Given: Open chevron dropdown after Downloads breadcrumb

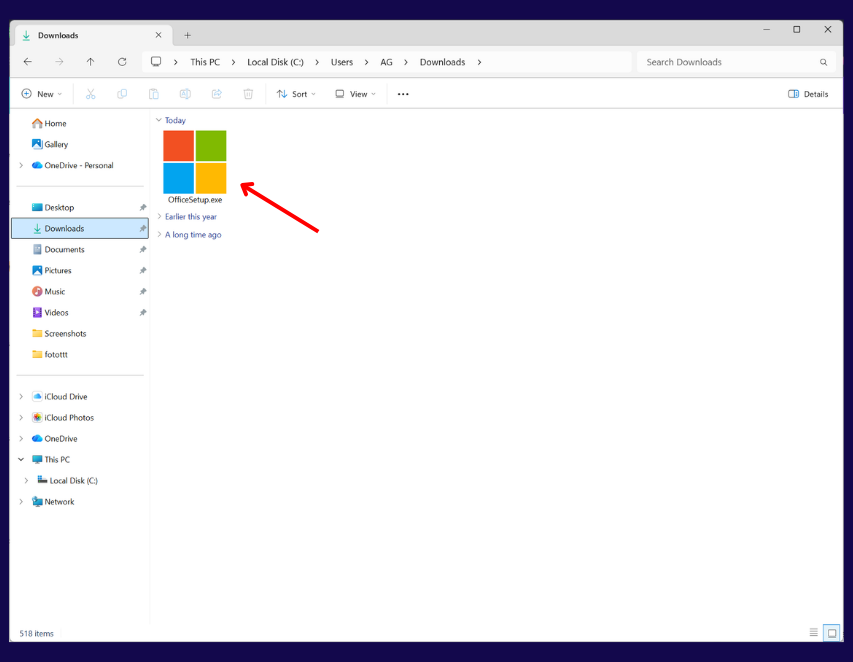Looking at the screenshot, I should click(479, 62).
